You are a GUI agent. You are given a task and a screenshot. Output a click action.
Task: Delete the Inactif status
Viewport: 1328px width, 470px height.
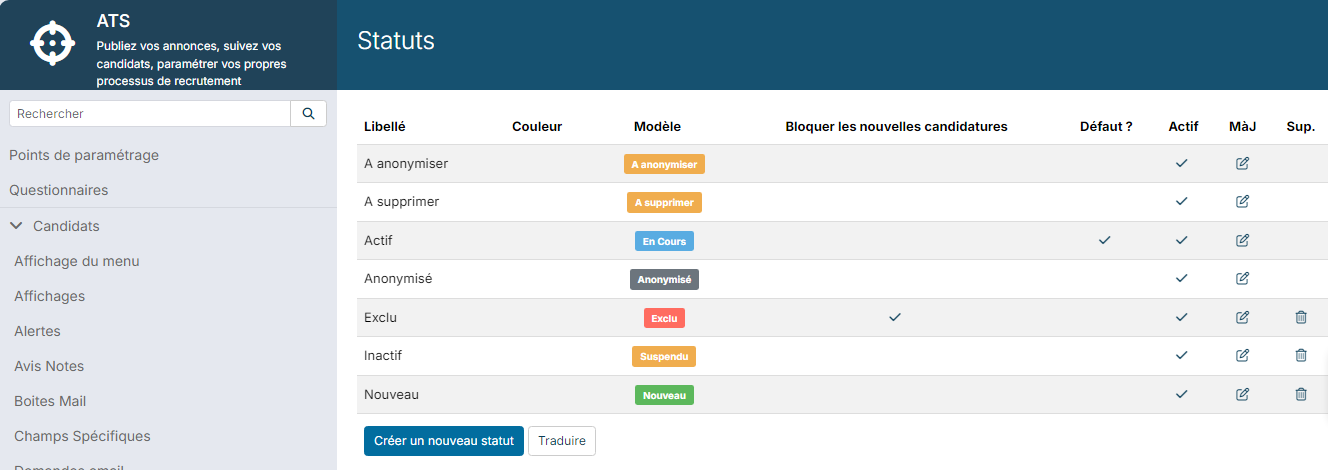[x=1301, y=355]
